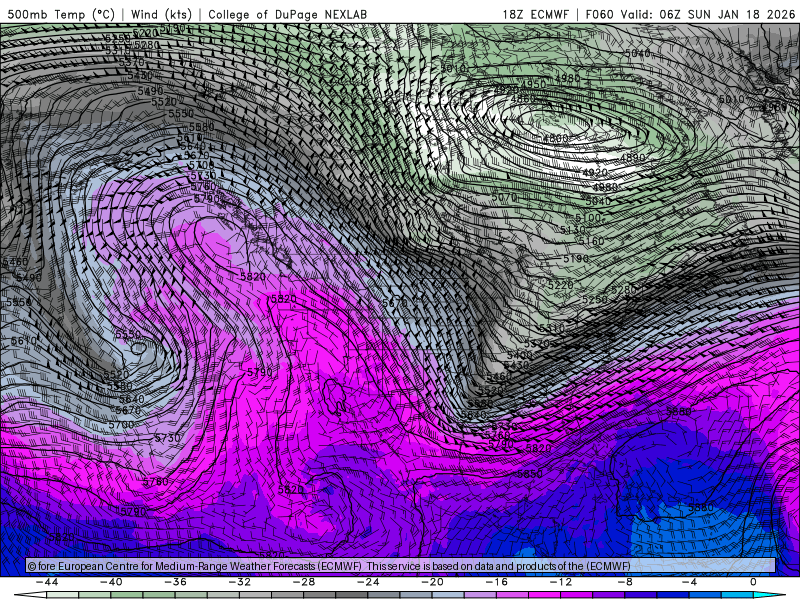Click the "Wind (kts)" header label
This screenshot has height=600, width=800.
161,14
